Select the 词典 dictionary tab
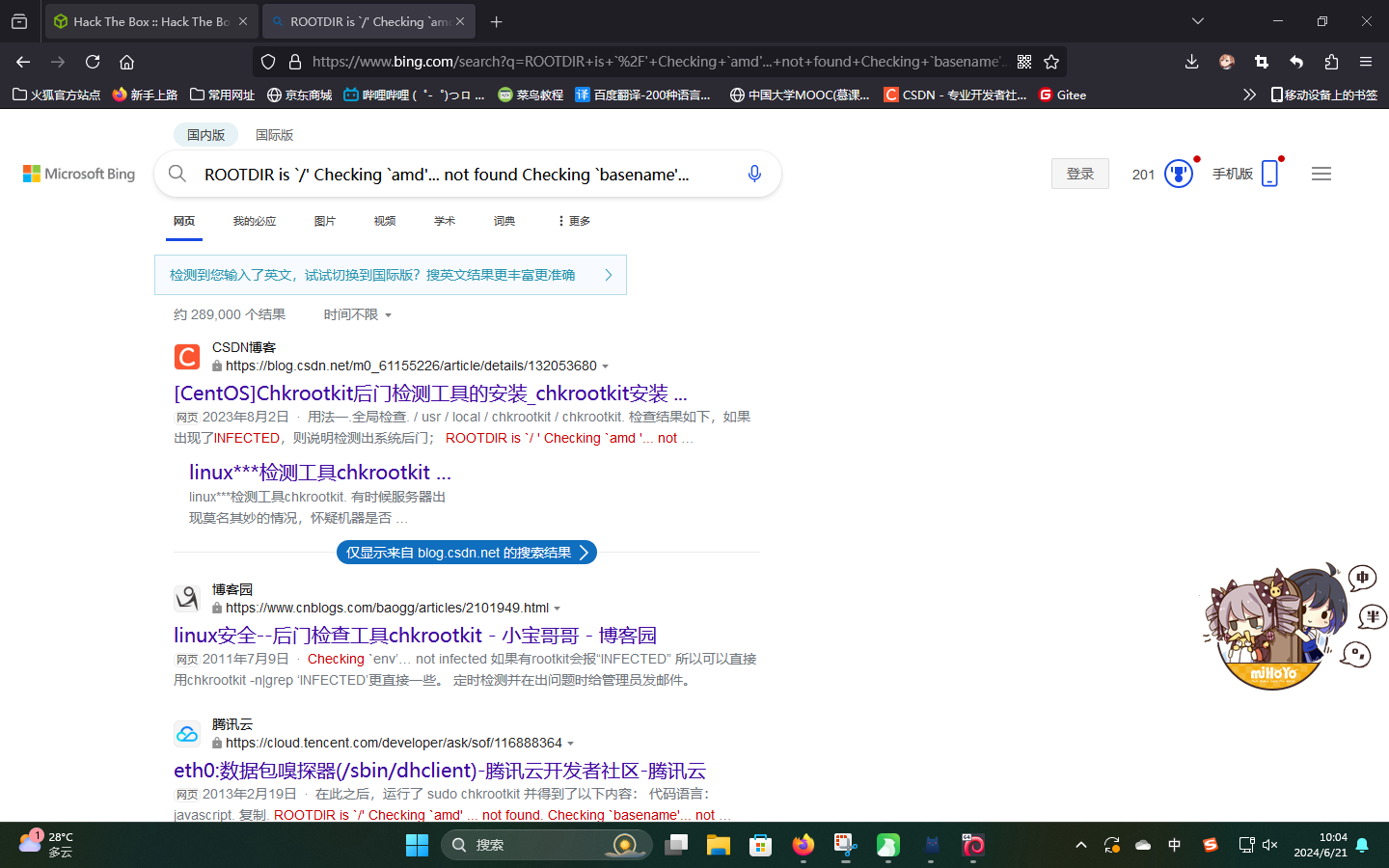 click(504, 221)
